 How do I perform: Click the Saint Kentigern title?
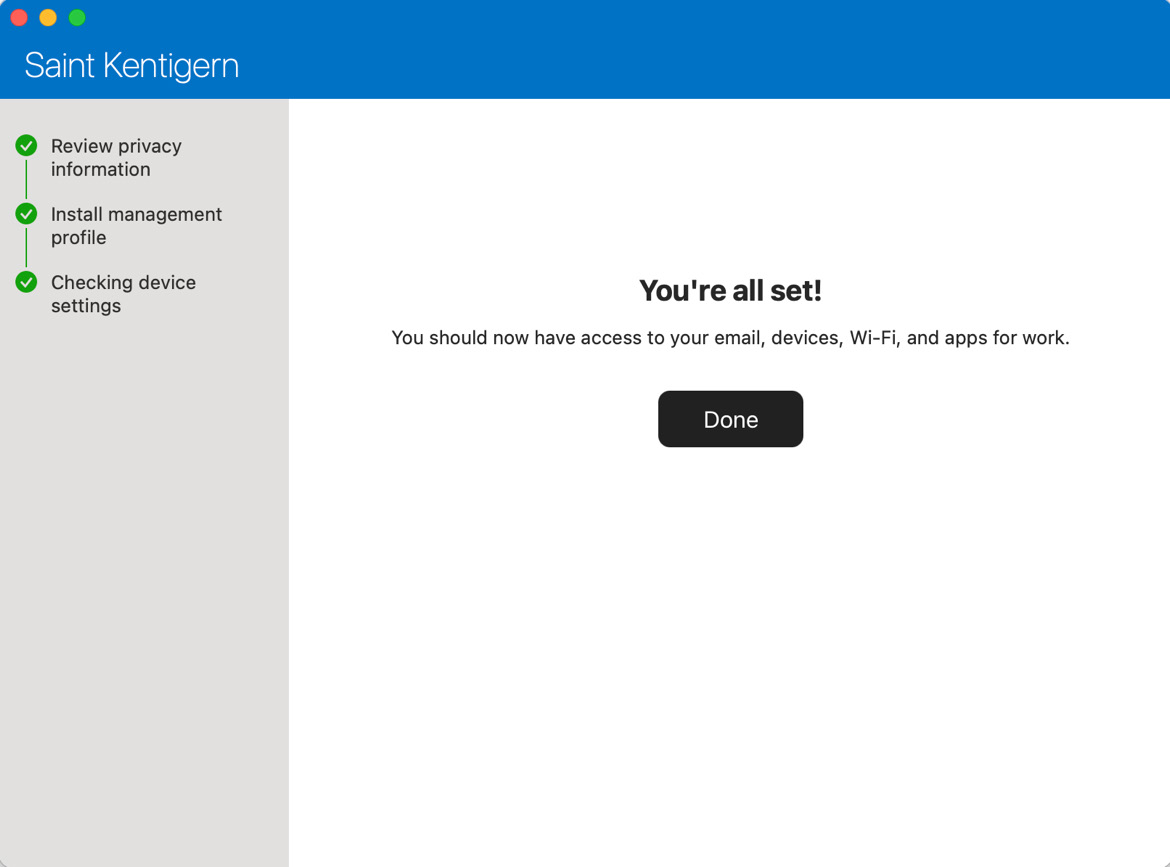pyautogui.click(x=131, y=66)
